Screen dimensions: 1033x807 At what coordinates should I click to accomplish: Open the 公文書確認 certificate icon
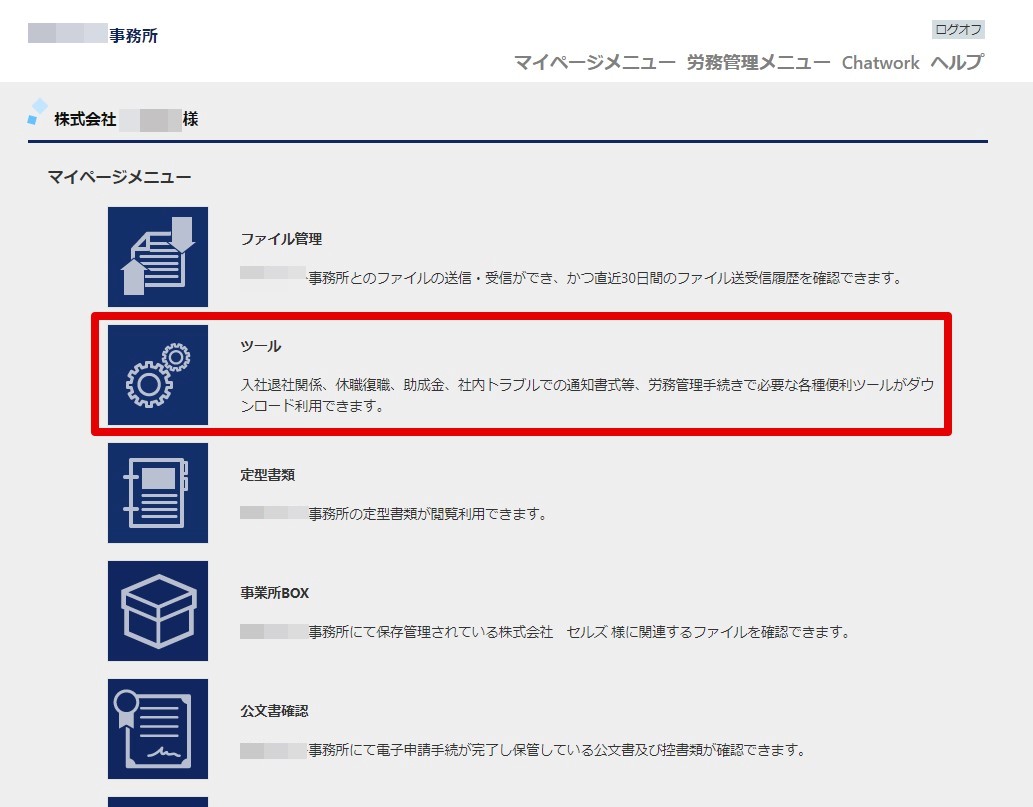(157, 729)
